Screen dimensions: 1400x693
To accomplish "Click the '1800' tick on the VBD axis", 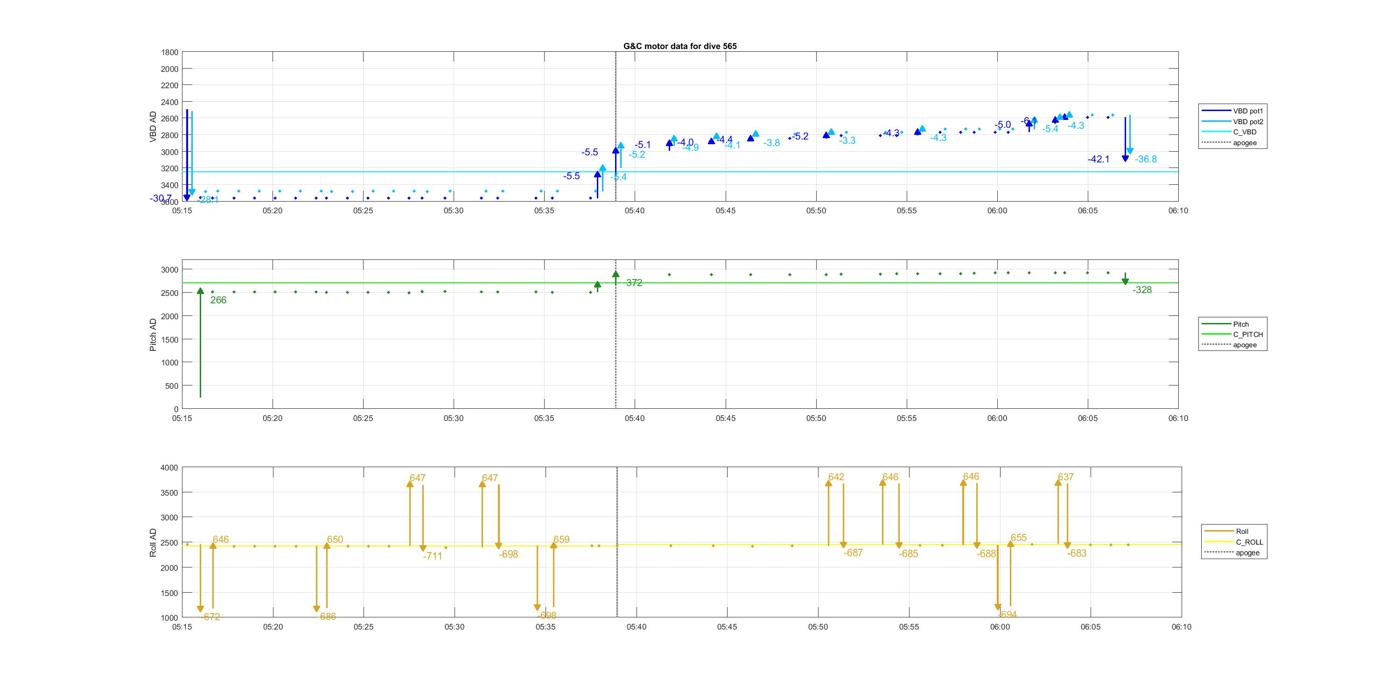I will (x=169, y=52).
